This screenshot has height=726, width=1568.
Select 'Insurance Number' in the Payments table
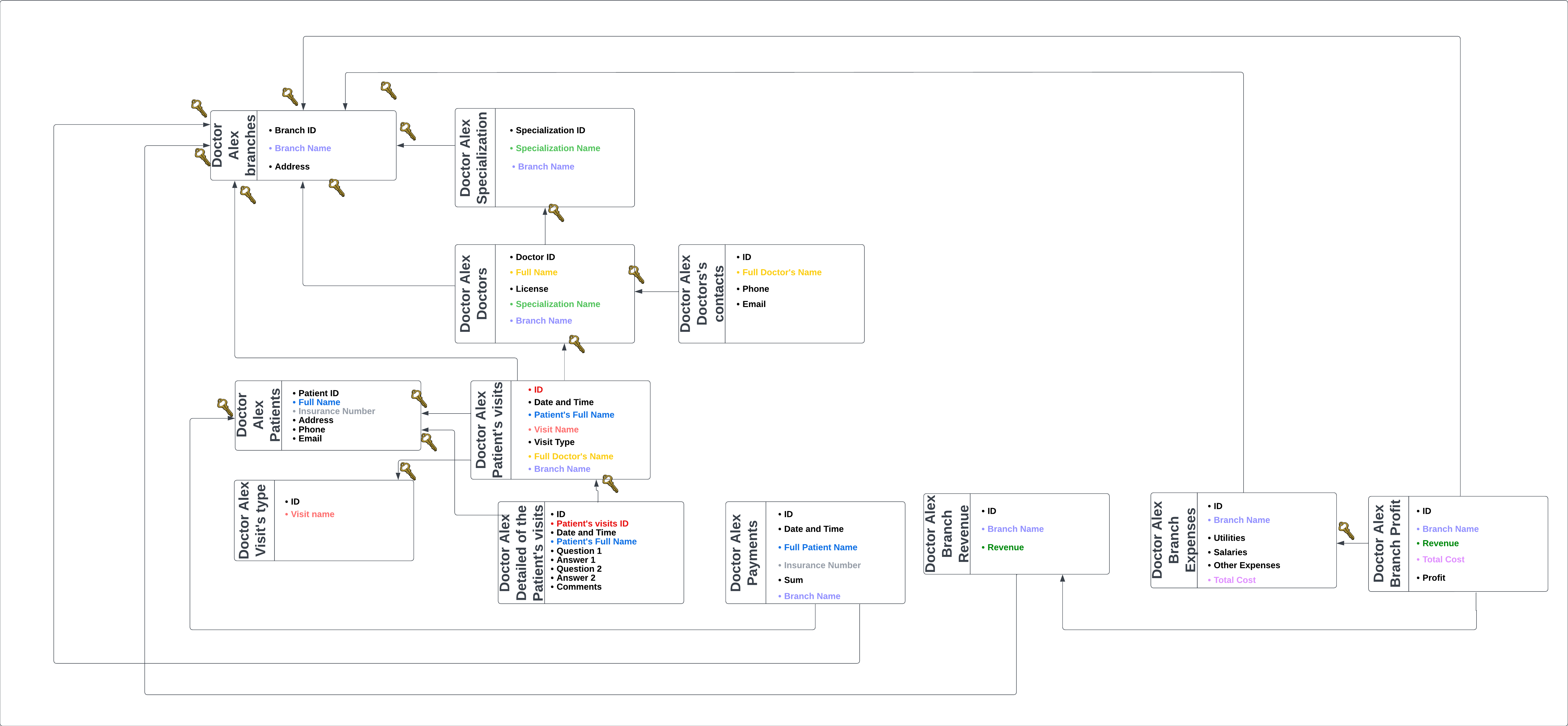coord(822,565)
